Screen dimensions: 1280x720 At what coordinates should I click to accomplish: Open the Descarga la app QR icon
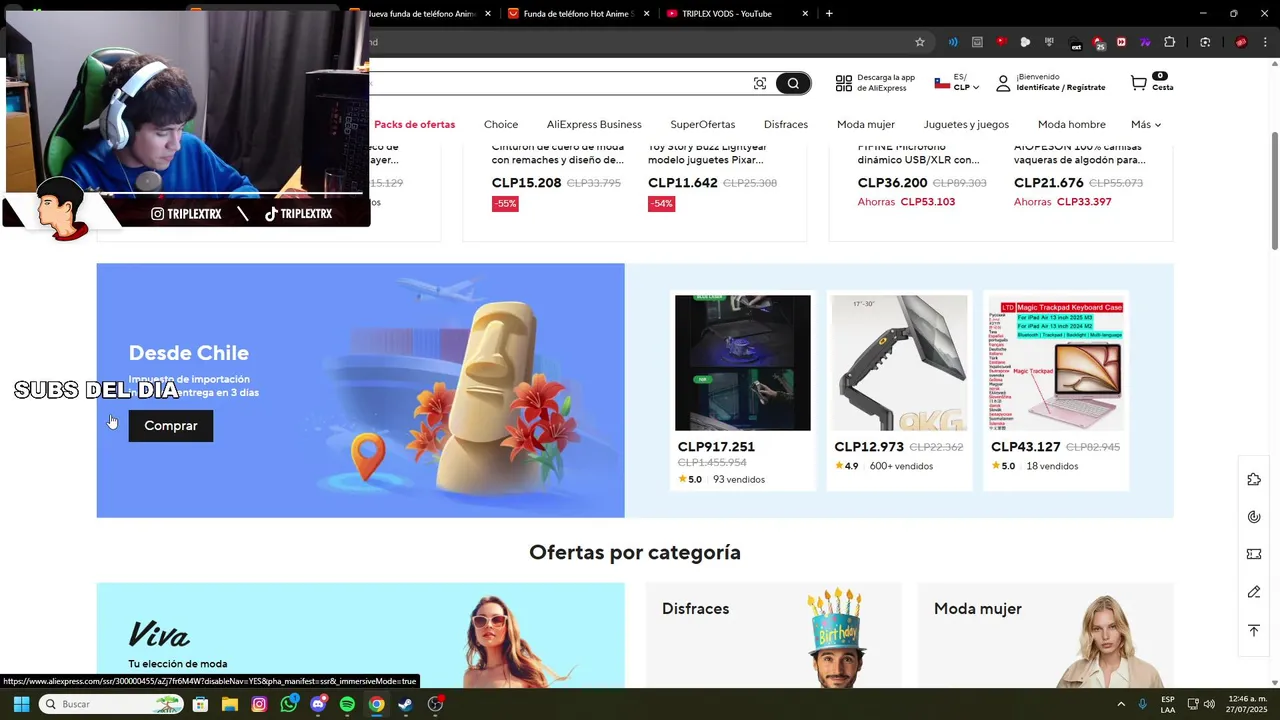pyautogui.click(x=844, y=83)
